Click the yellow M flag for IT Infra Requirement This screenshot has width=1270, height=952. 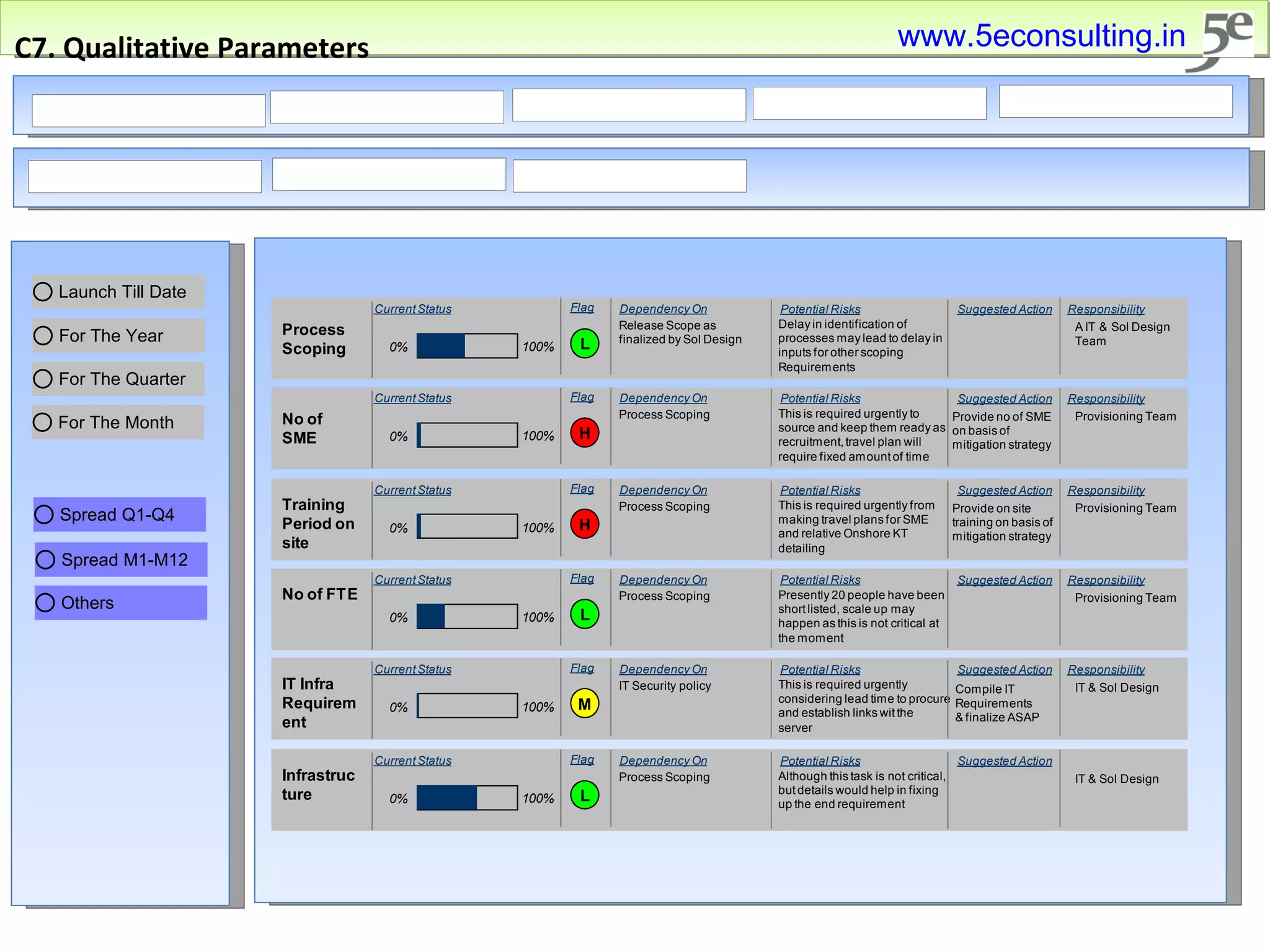tap(584, 704)
